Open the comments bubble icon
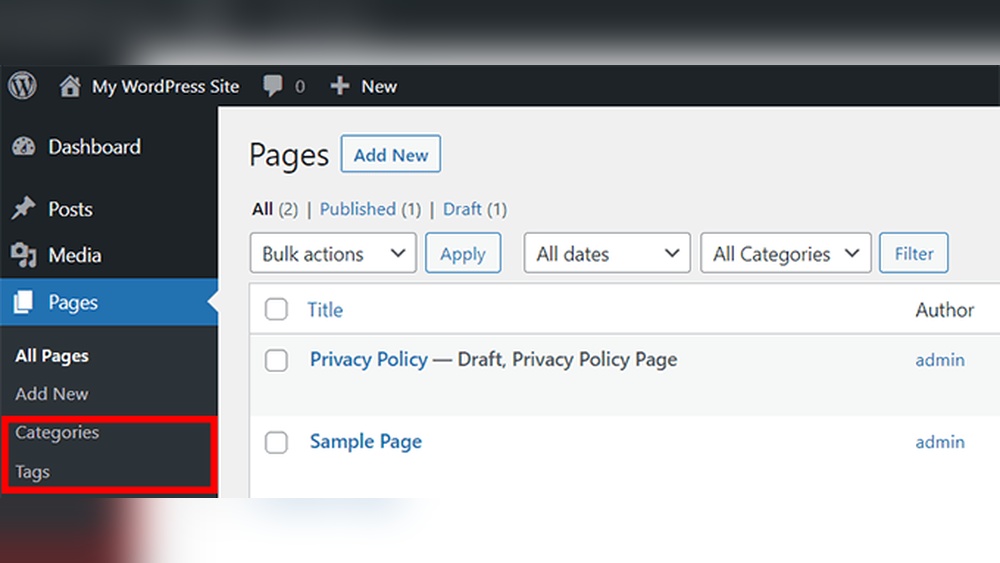Viewport: 1000px width, 563px height. click(273, 85)
